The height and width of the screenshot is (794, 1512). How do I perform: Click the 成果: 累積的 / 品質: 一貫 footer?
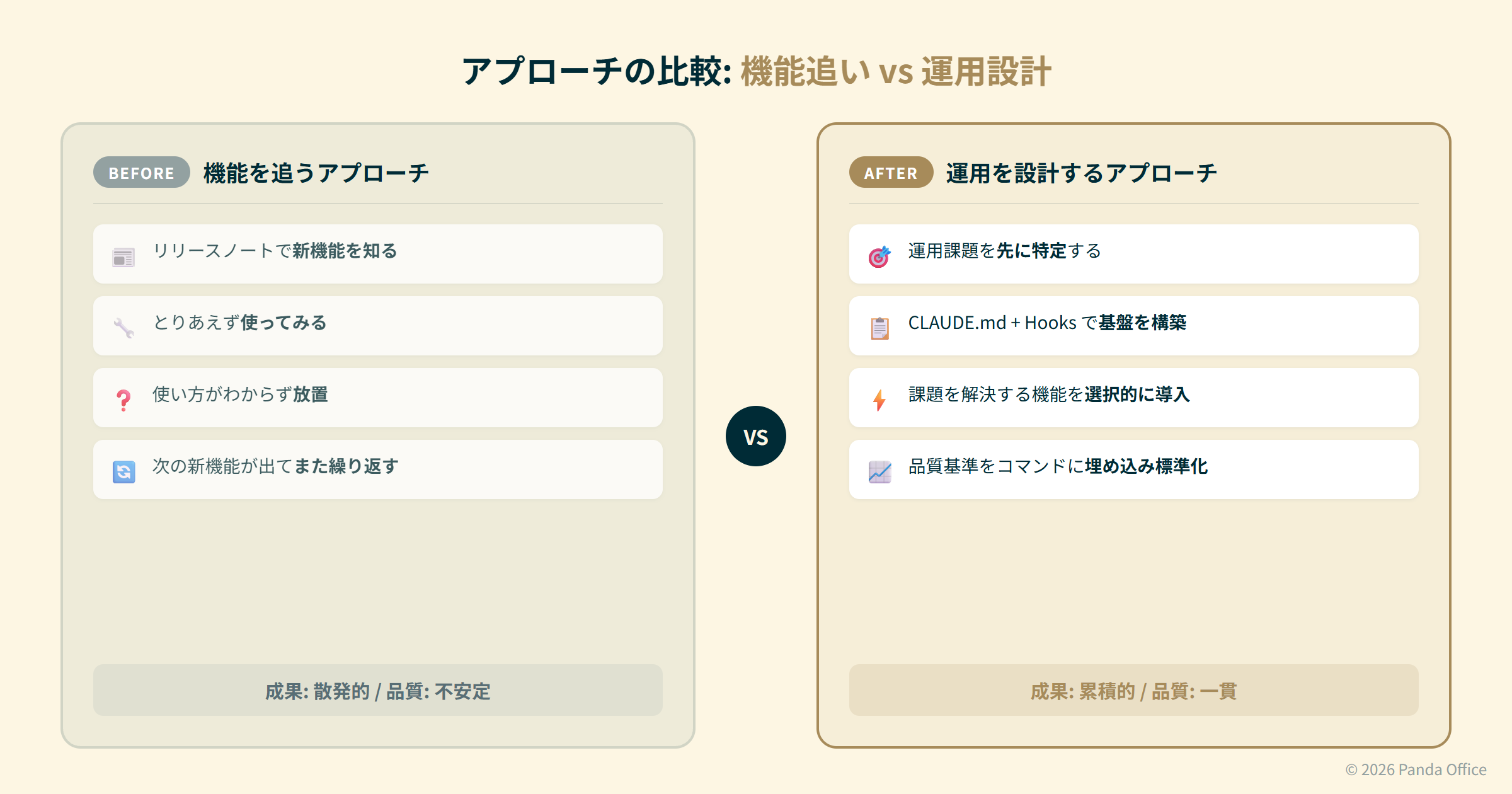tap(1134, 691)
